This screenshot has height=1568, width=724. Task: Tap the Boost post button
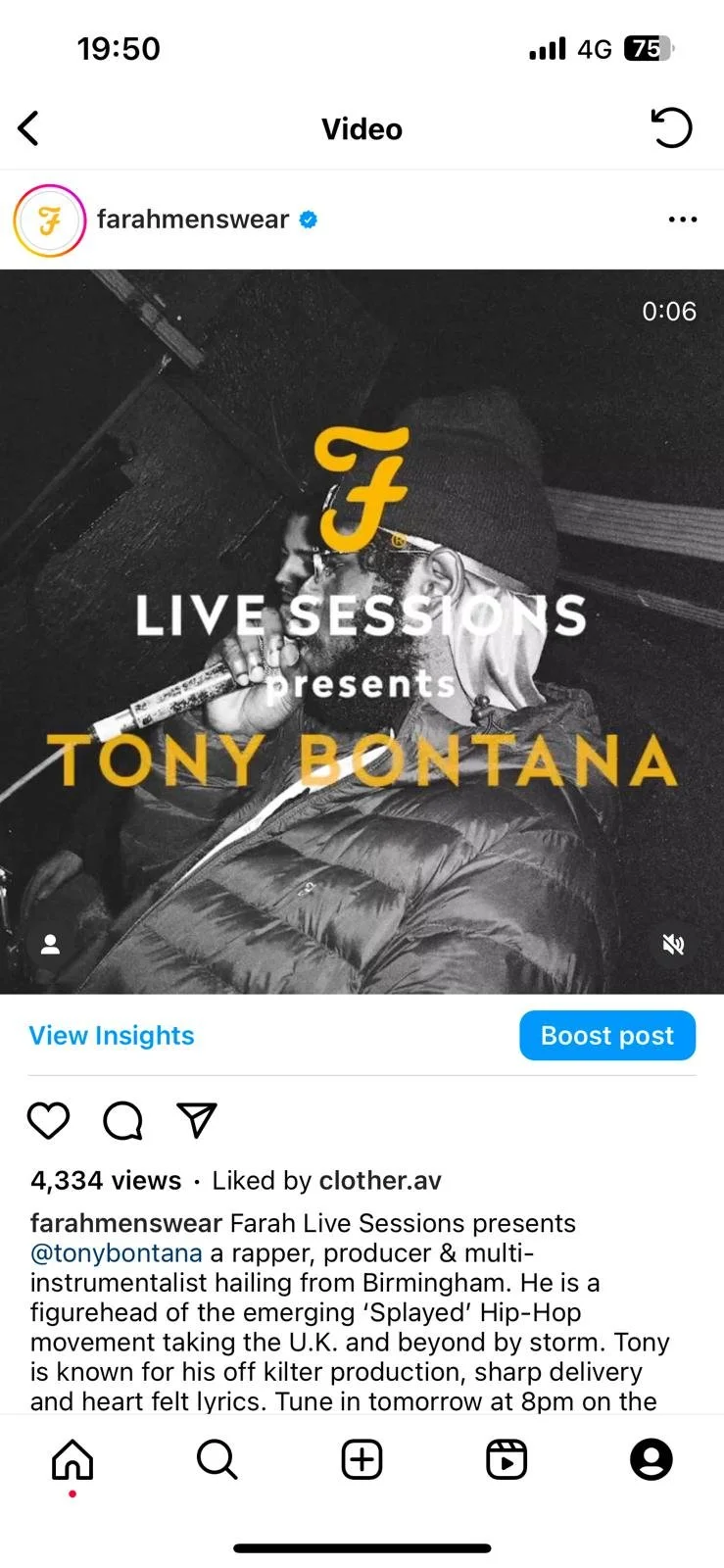click(x=607, y=1036)
